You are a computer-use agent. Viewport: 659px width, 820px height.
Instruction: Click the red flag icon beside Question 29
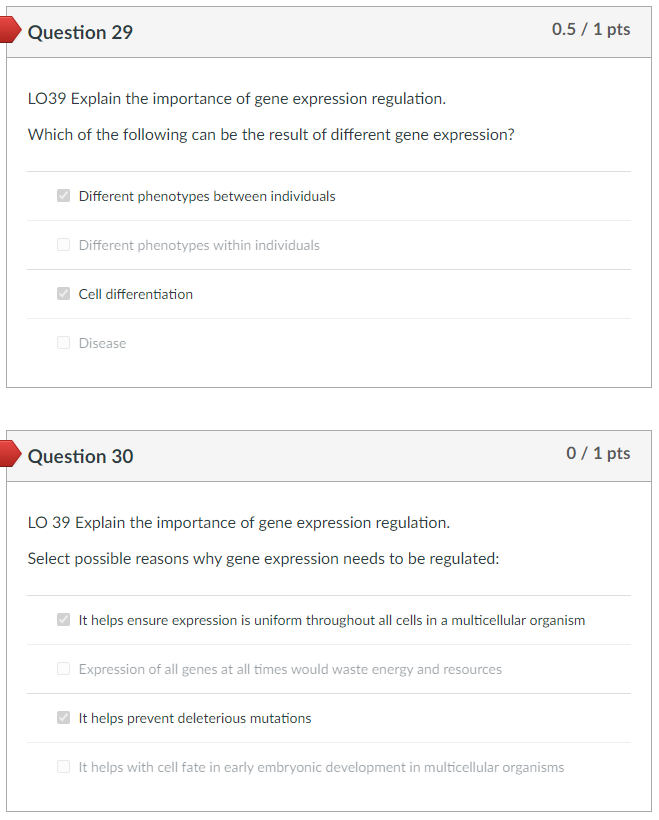pyautogui.click(x=8, y=30)
